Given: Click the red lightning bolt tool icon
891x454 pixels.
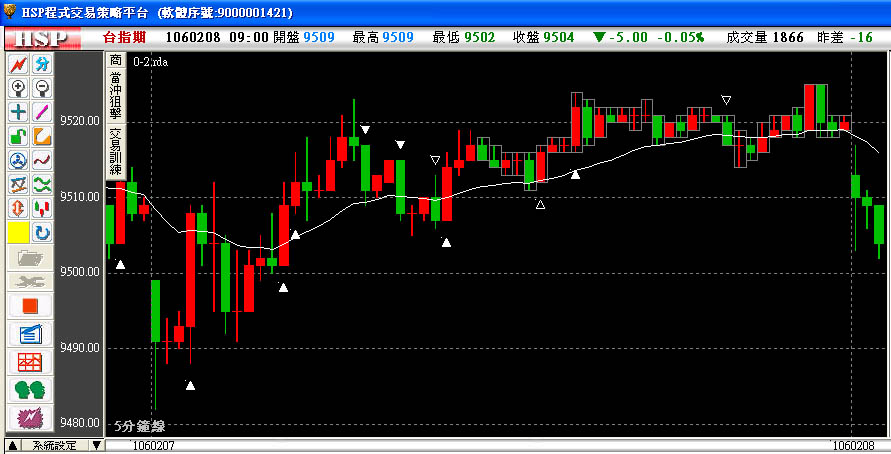Looking at the screenshot, I should [x=19, y=65].
